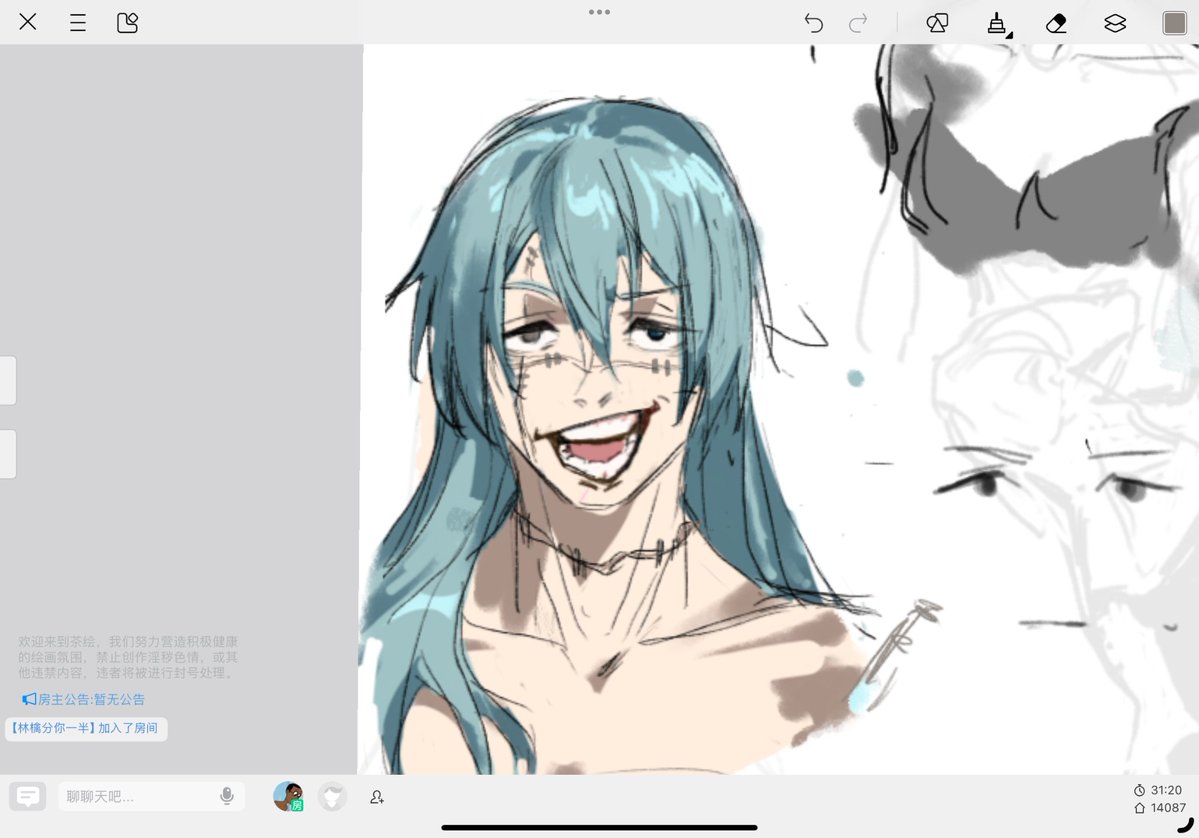Viewport: 1199px width, 838px height.
Task: Close the drawing room with the X icon
Action: (28, 21)
